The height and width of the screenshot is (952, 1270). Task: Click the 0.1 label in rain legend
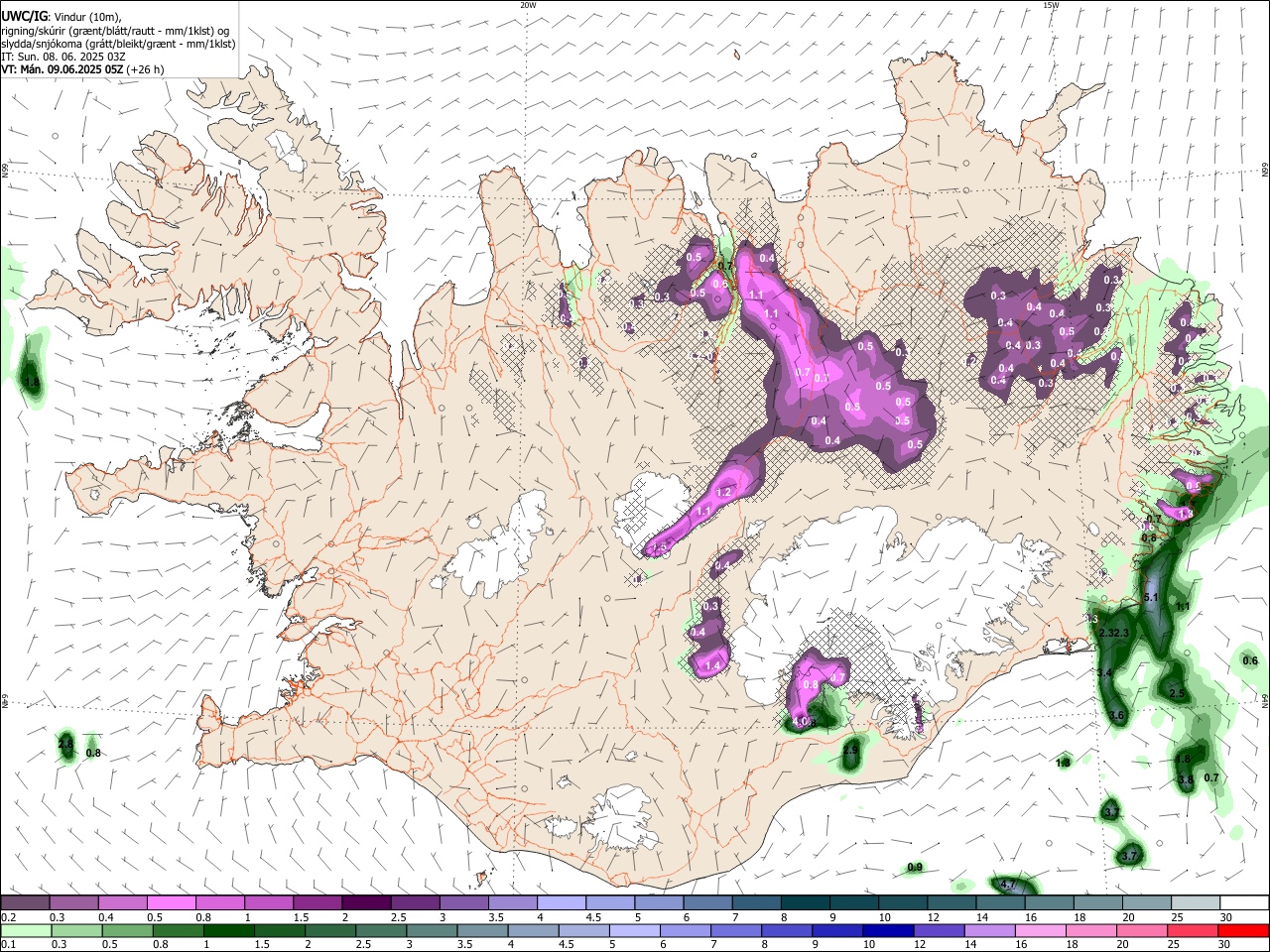click(x=8, y=944)
